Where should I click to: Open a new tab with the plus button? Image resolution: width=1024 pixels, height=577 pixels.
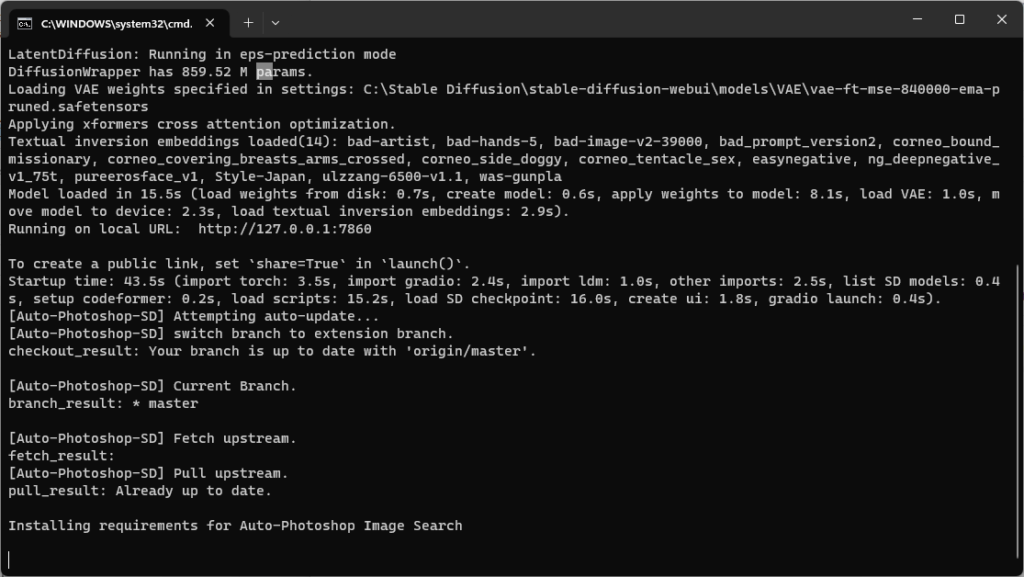[x=248, y=23]
